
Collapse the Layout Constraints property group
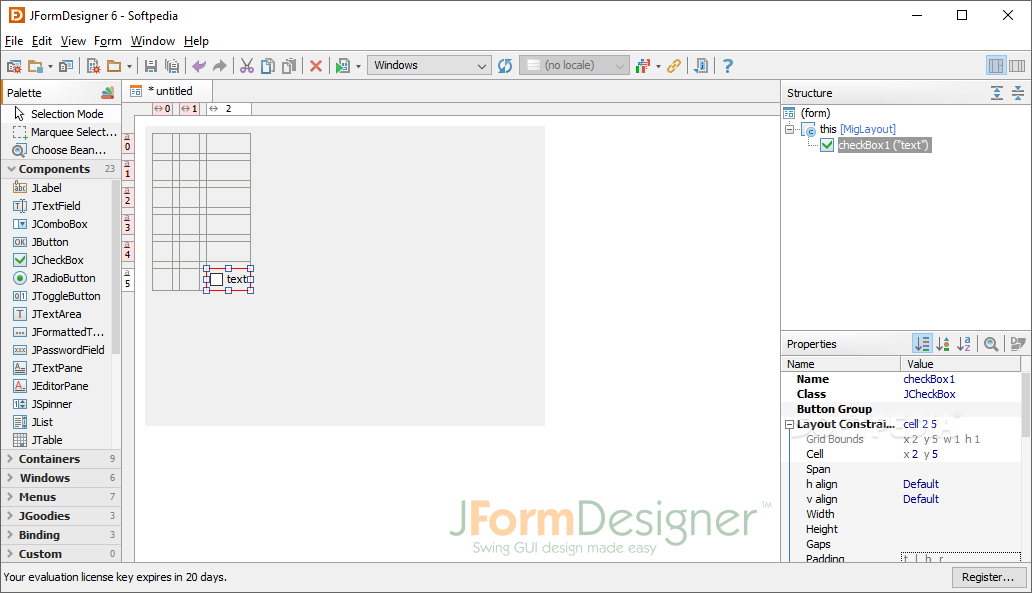[x=790, y=425]
